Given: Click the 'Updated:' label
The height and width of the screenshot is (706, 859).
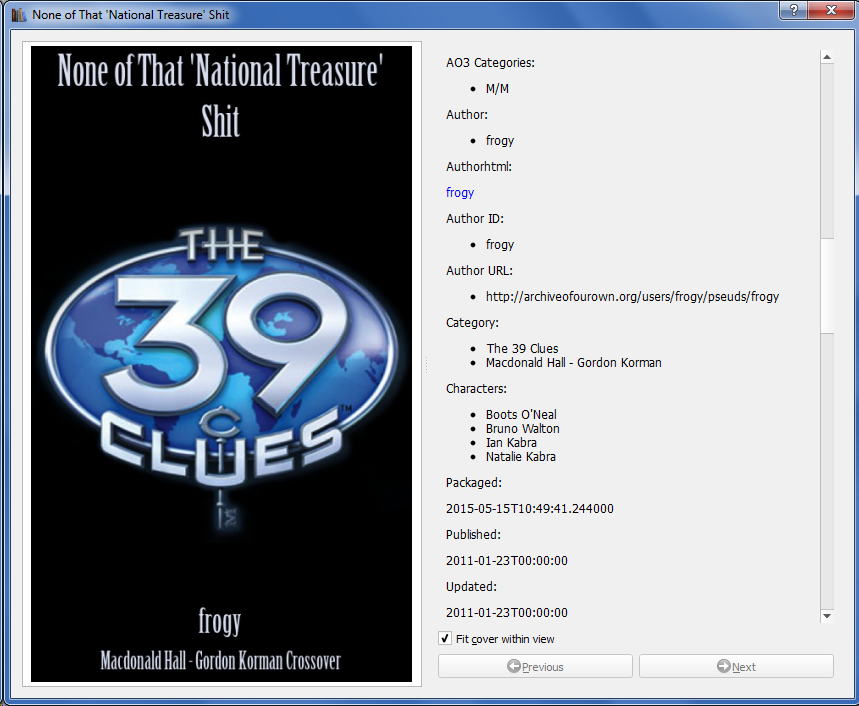Looking at the screenshot, I should coord(471,587).
